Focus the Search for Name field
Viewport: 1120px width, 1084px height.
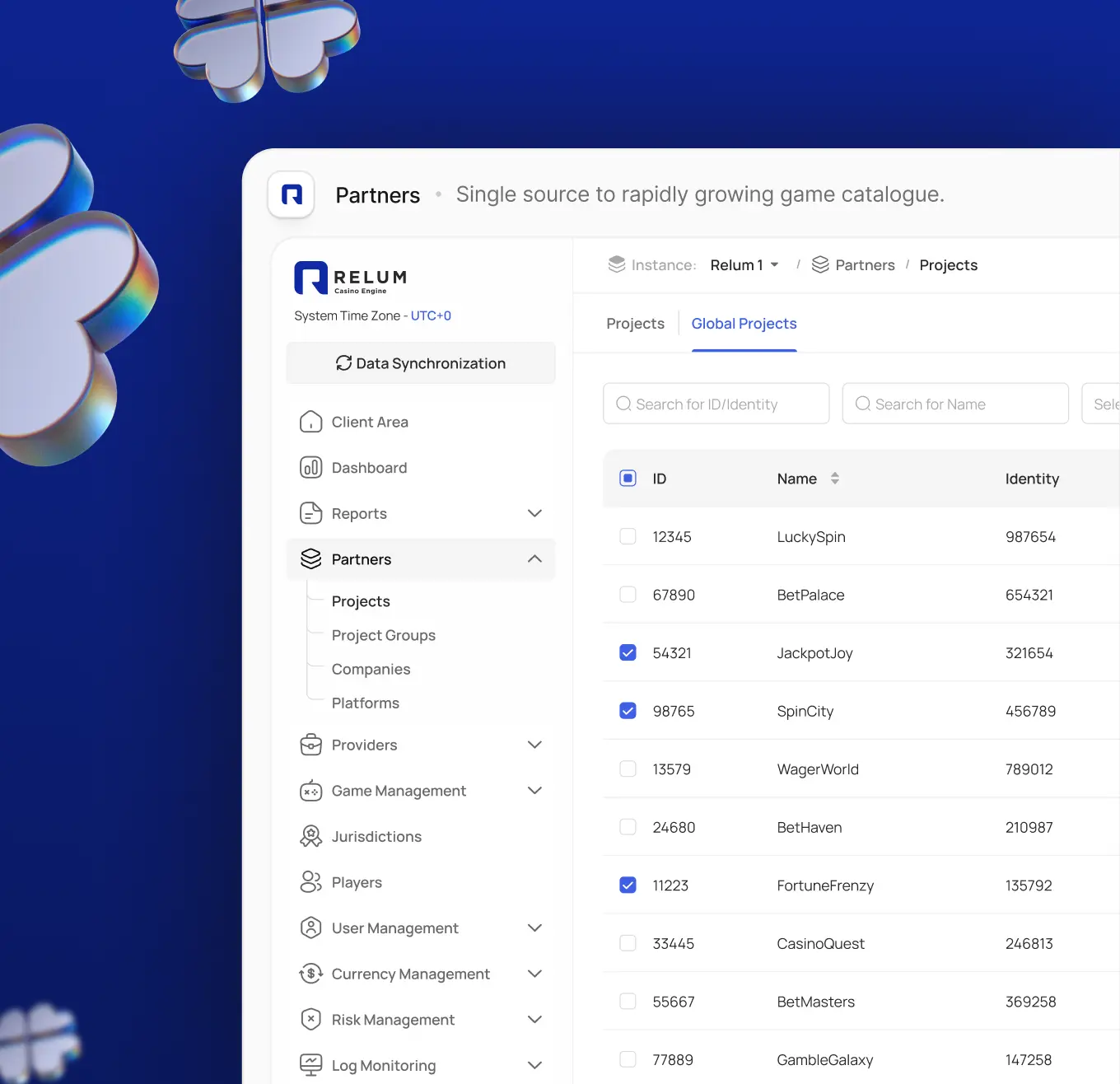click(955, 404)
